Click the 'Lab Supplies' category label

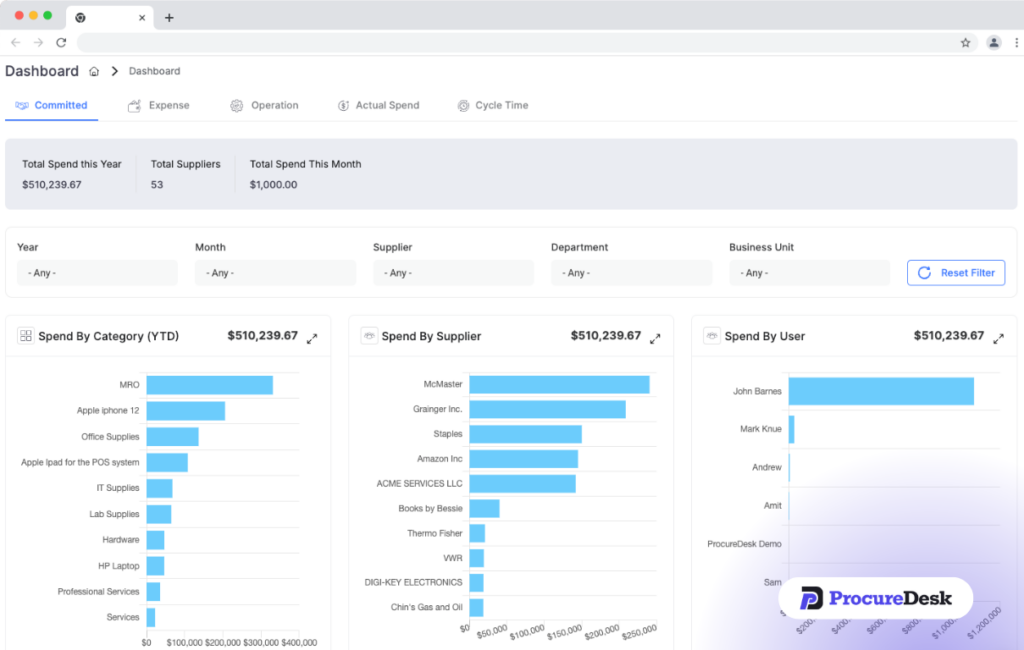114,514
